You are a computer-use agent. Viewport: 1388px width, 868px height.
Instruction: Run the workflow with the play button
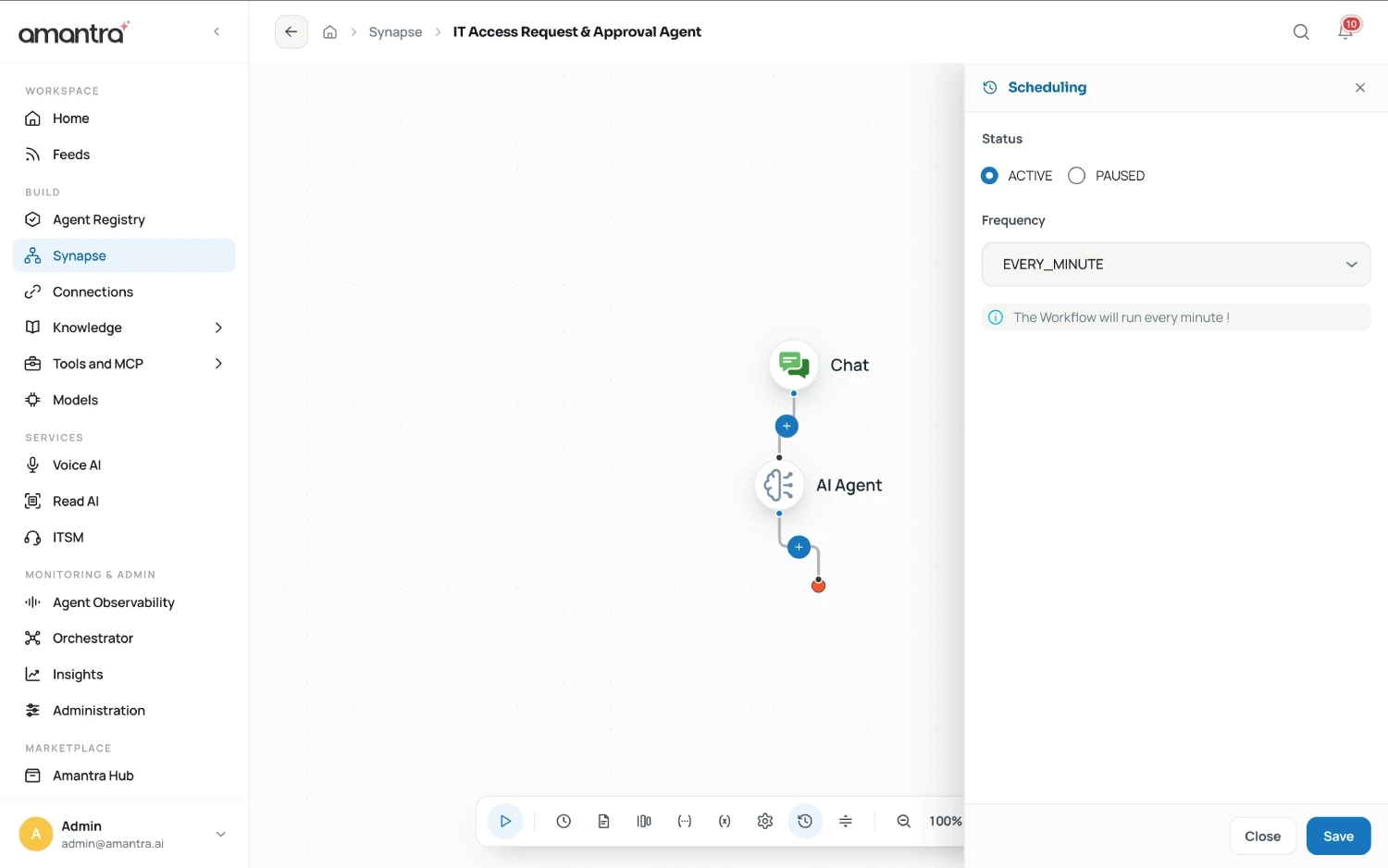[x=505, y=821]
